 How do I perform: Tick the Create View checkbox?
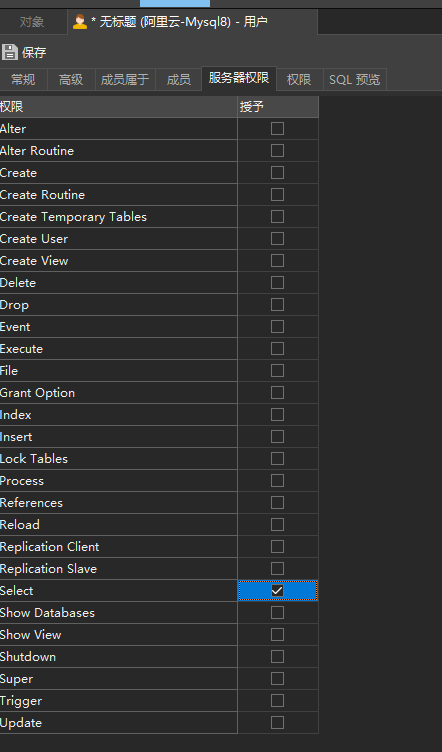tap(277, 261)
